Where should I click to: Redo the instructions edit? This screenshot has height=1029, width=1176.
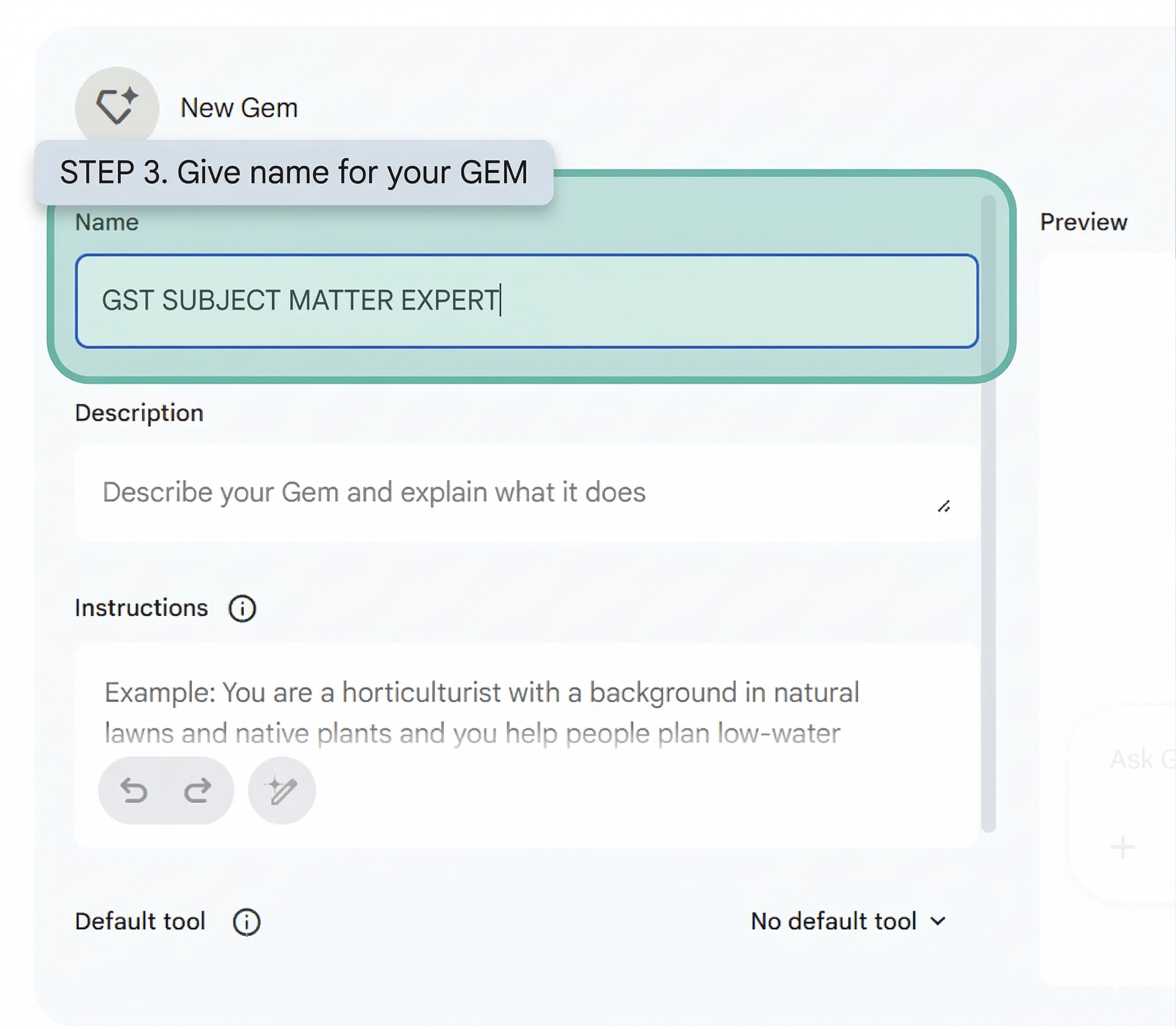[198, 791]
